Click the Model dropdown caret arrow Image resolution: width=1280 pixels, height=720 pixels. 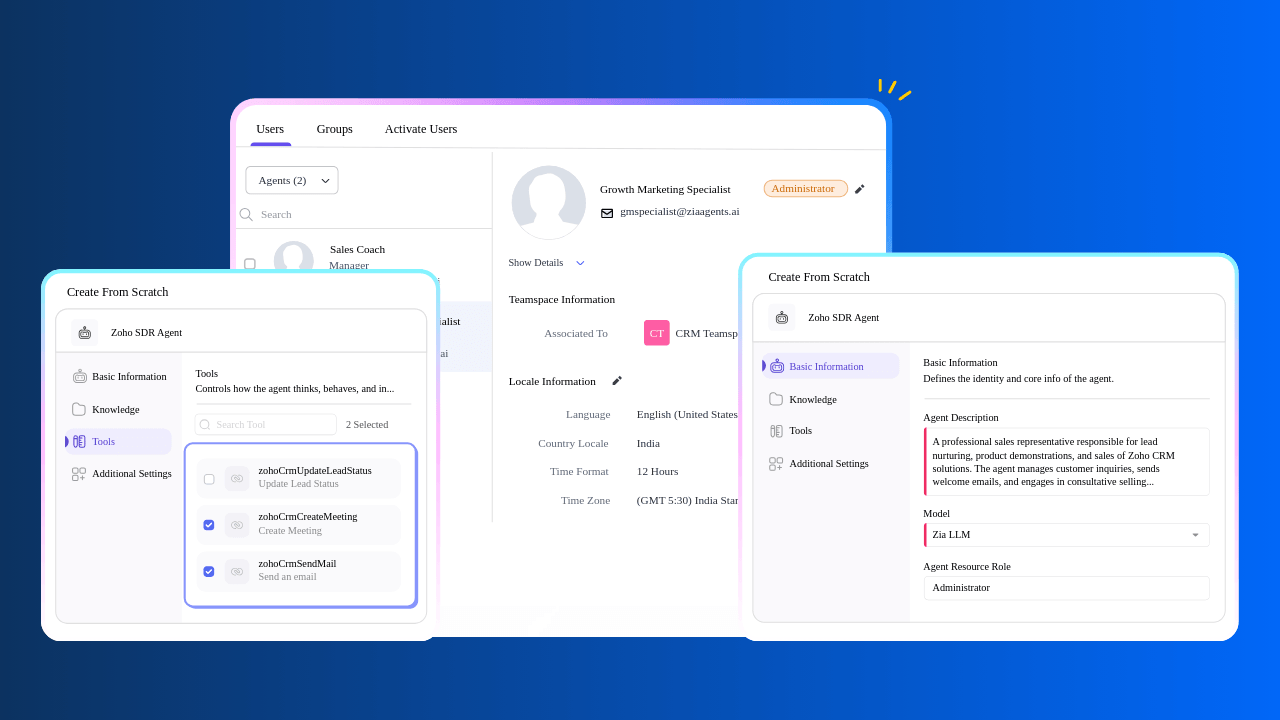[x=1195, y=535]
